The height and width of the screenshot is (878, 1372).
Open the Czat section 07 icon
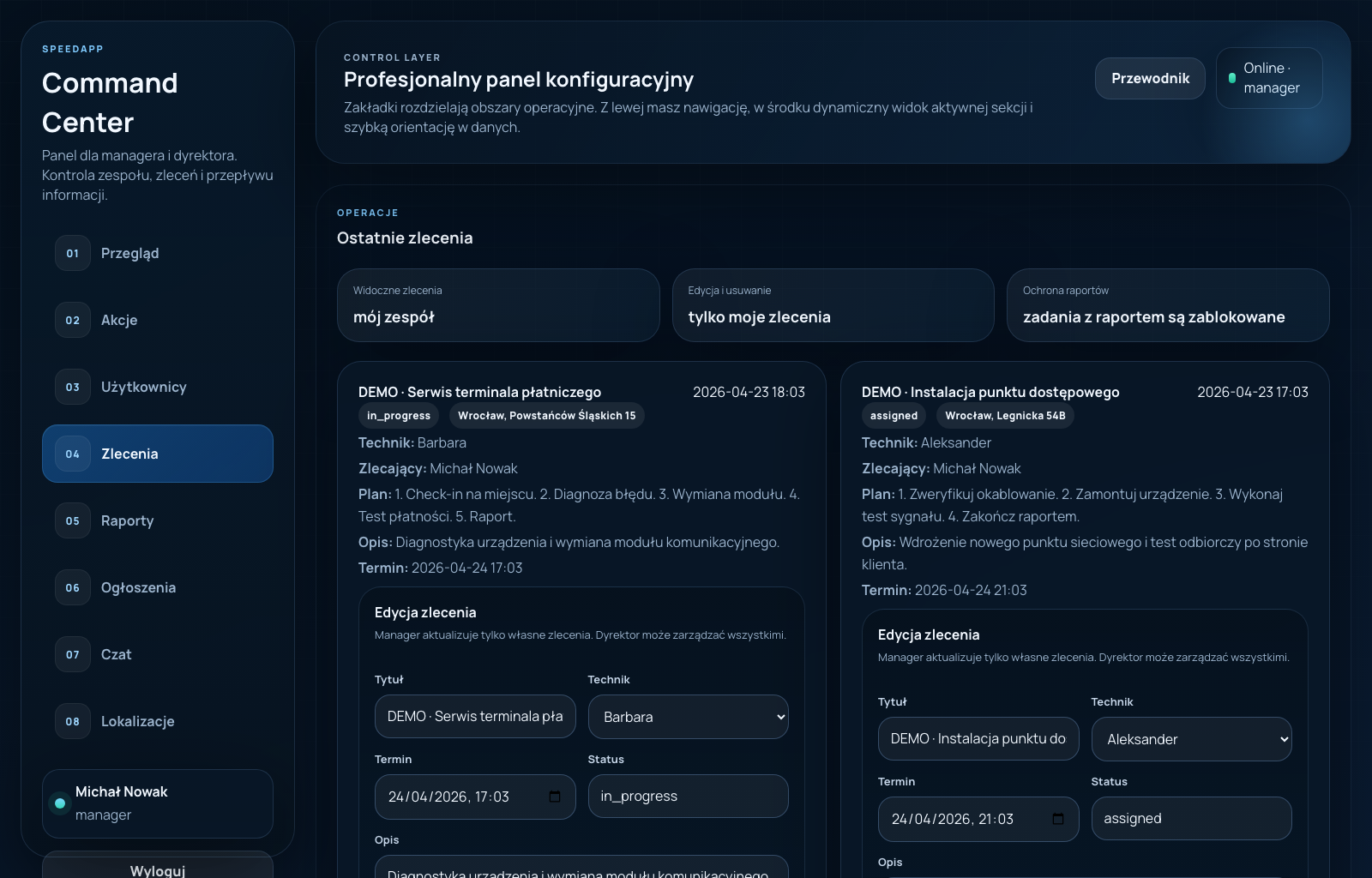click(x=72, y=654)
